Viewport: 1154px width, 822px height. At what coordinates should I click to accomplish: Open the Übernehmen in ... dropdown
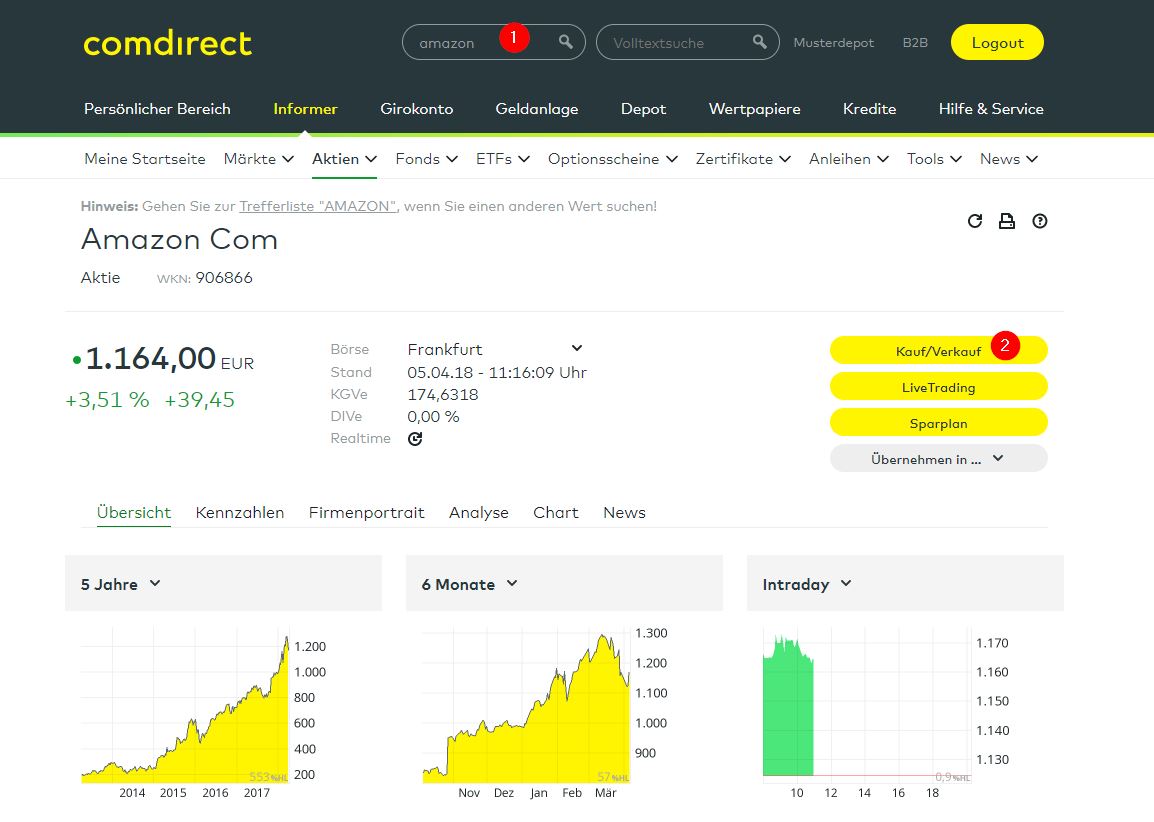click(x=938, y=459)
